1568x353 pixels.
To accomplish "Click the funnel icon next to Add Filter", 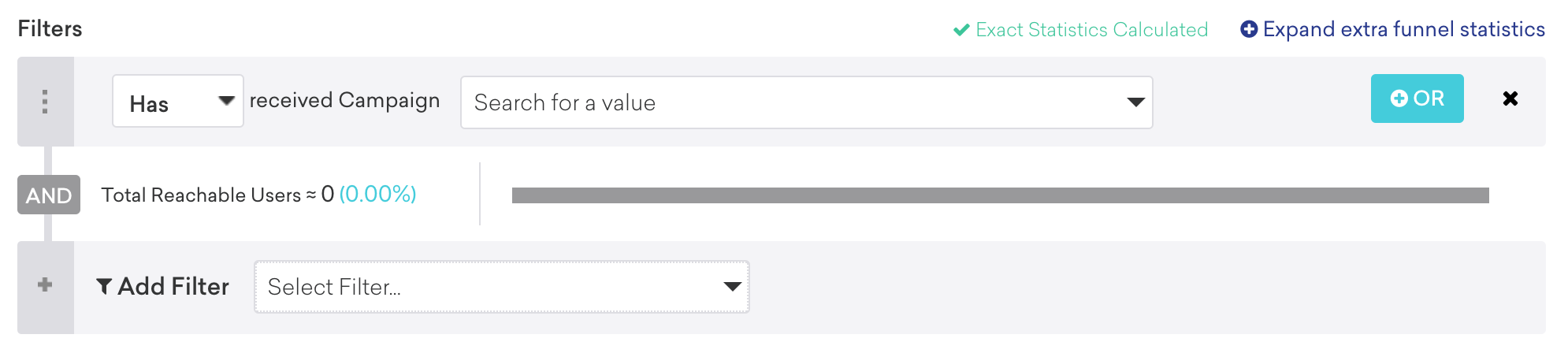I will click(104, 286).
